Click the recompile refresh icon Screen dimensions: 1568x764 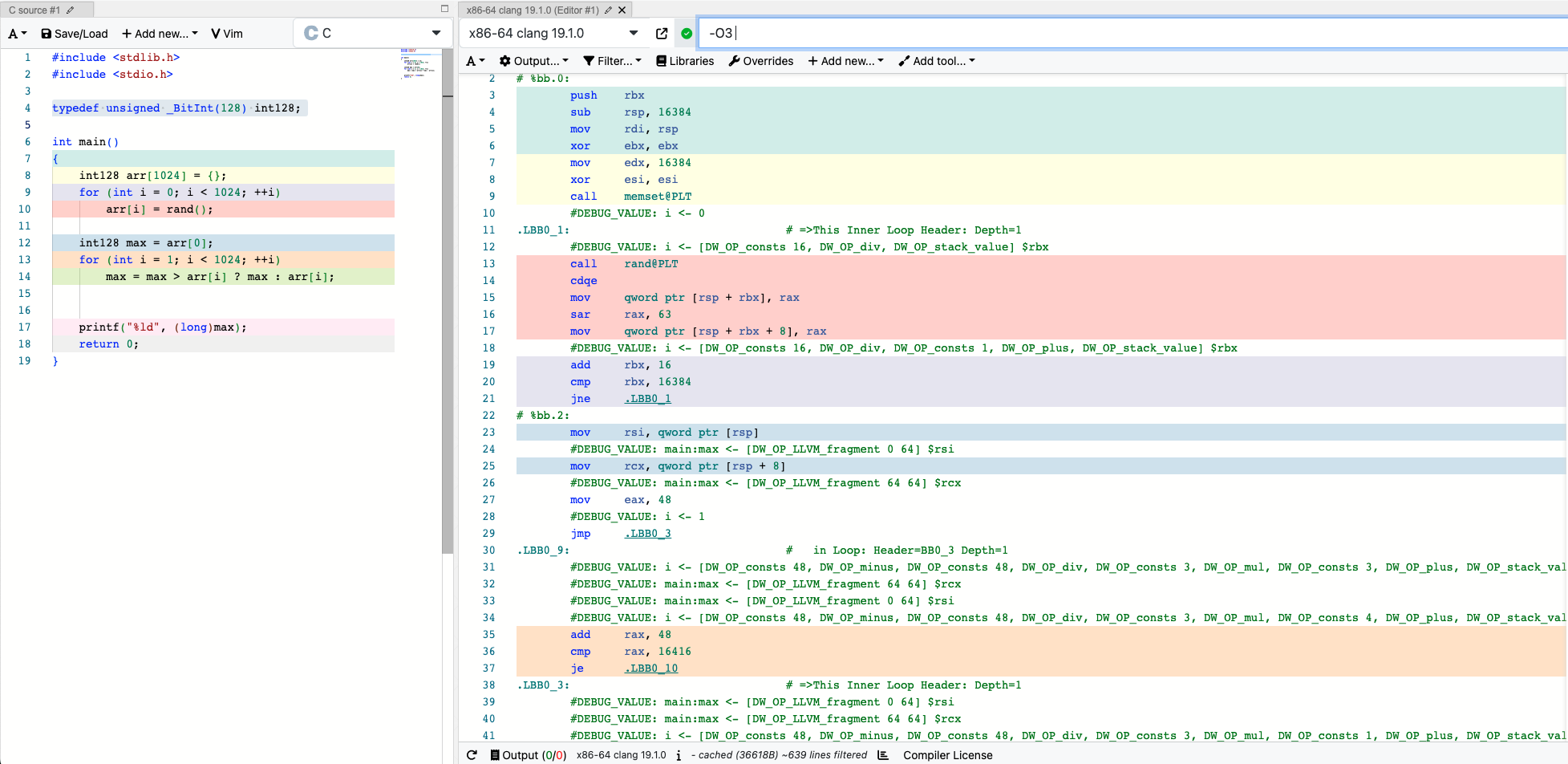[x=472, y=755]
